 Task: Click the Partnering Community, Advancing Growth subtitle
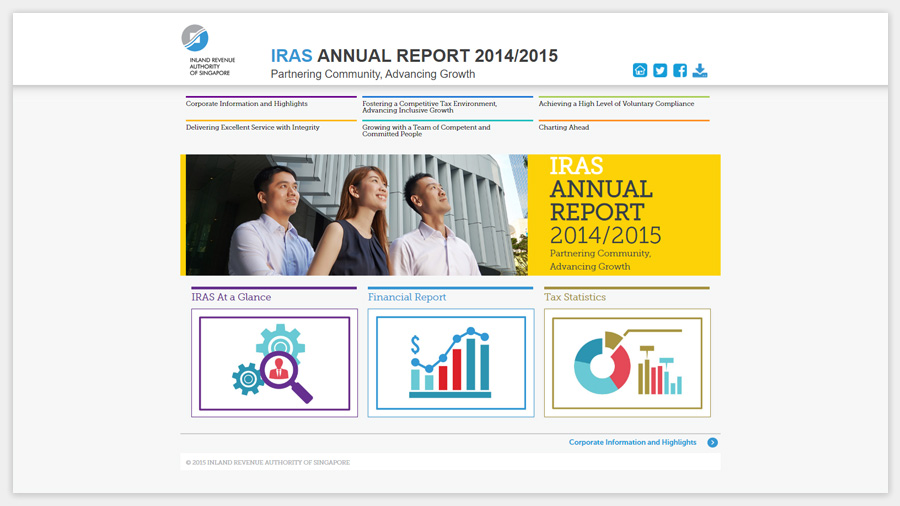(373, 74)
